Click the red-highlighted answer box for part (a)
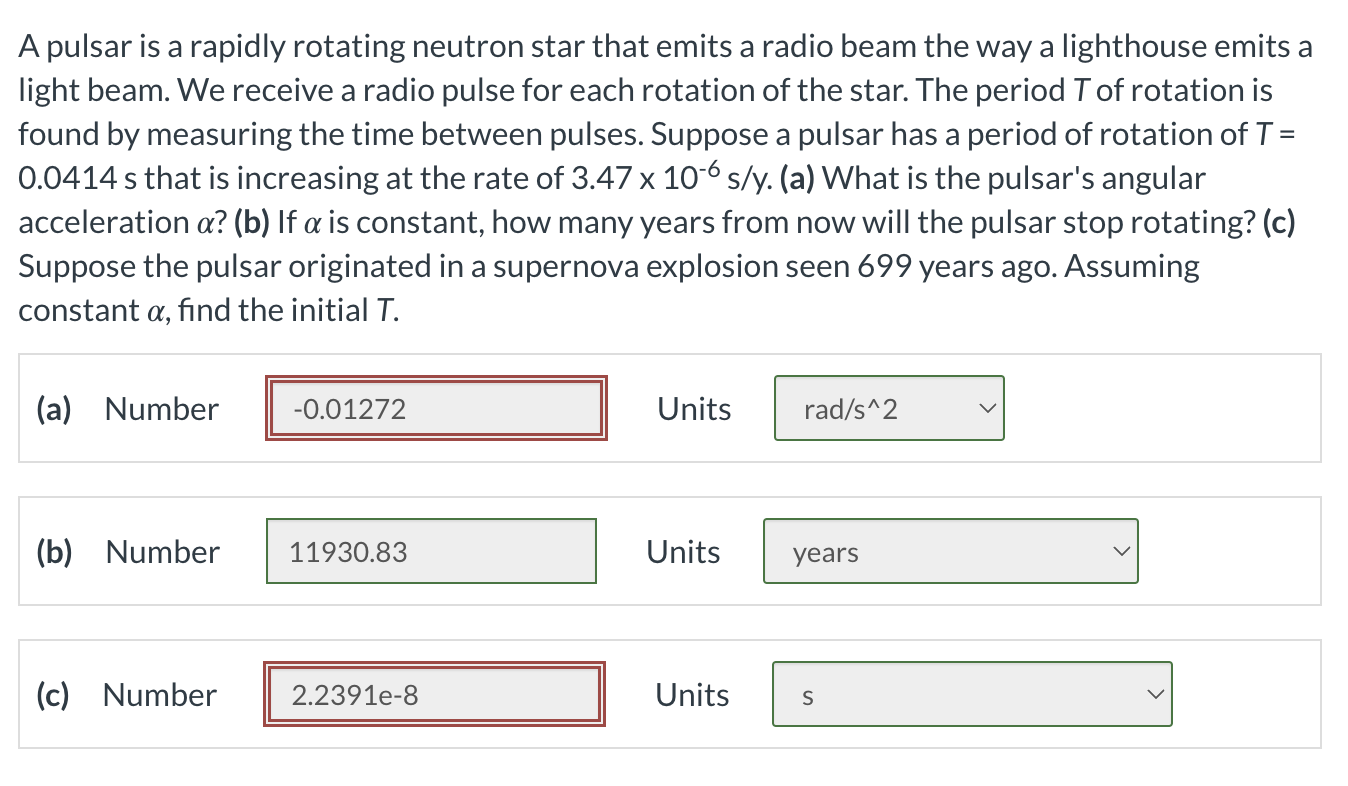 pyautogui.click(x=436, y=408)
